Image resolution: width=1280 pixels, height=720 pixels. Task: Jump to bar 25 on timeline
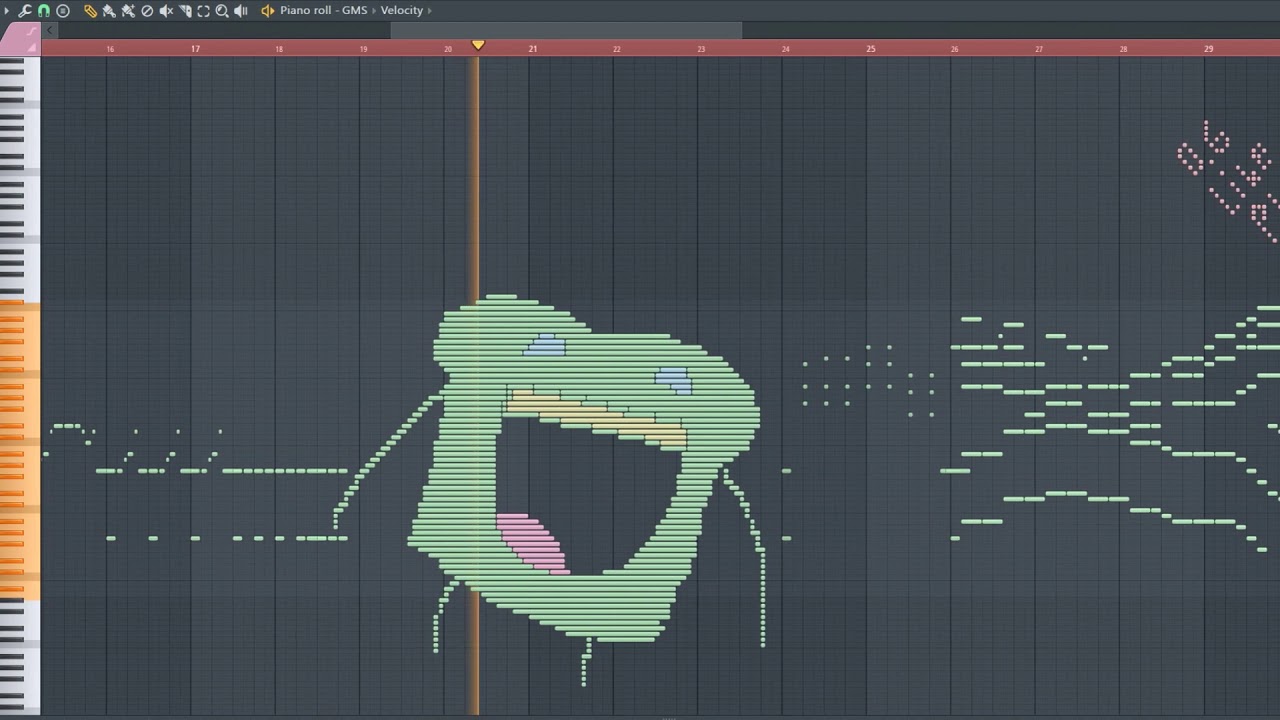pos(871,49)
